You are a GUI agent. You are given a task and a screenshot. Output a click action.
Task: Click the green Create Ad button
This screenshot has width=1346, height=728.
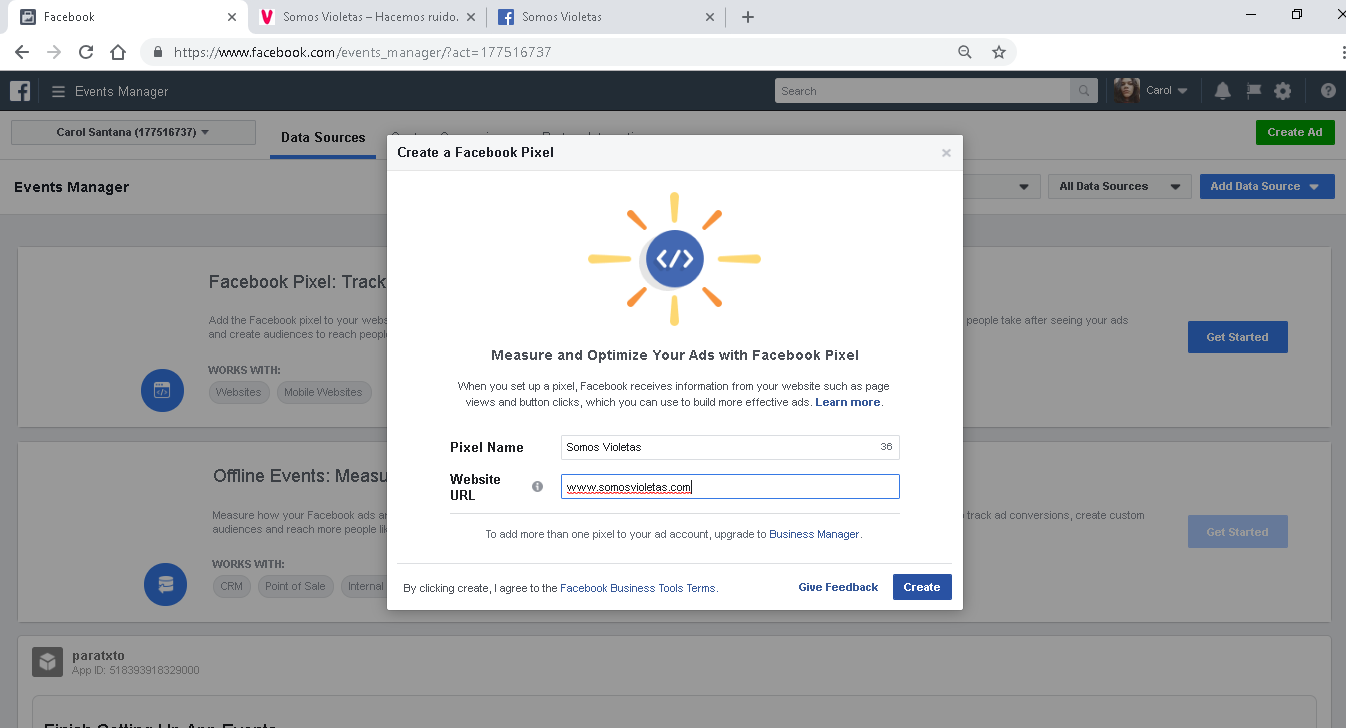pyautogui.click(x=1295, y=132)
